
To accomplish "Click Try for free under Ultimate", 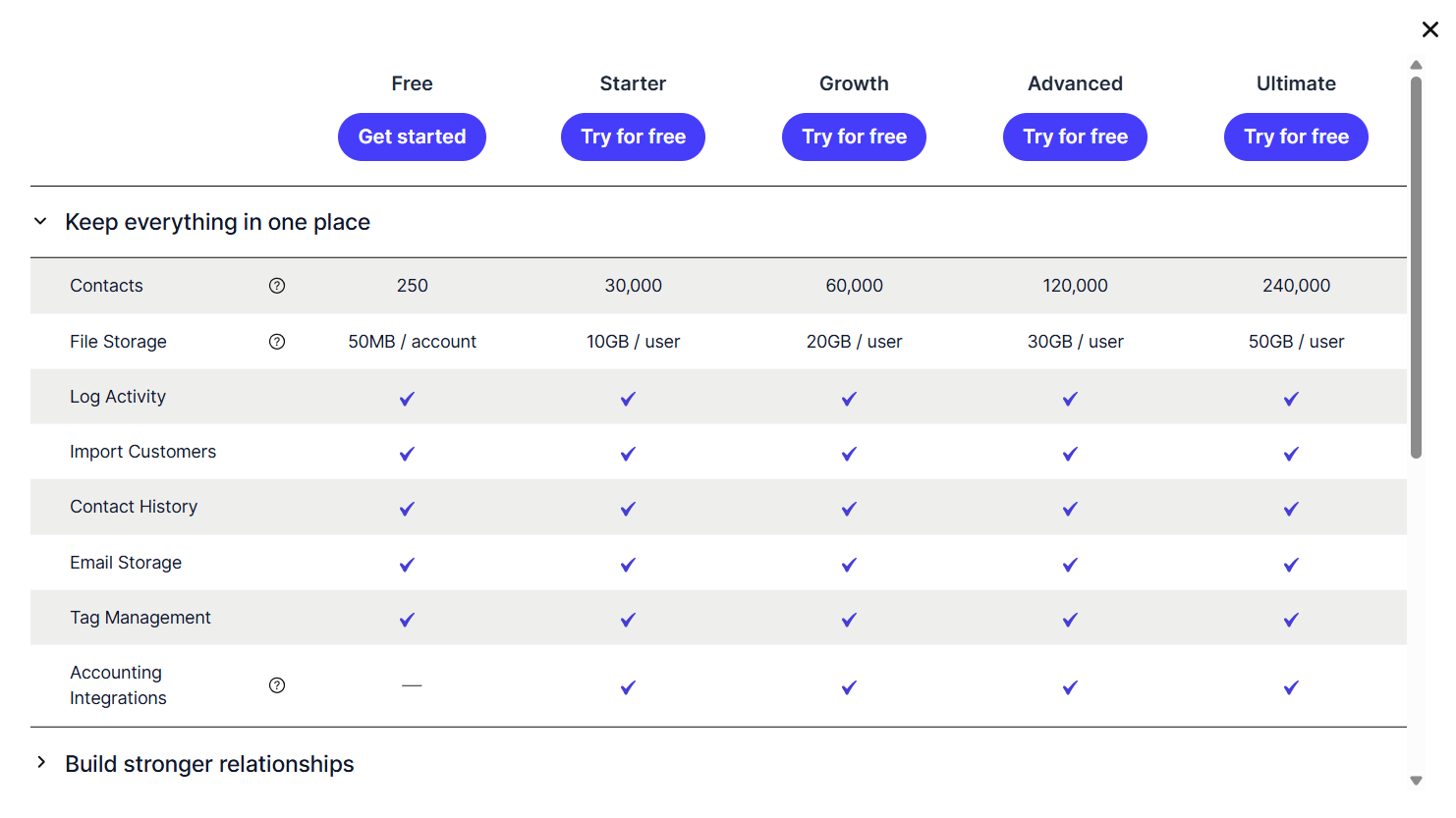I will click(x=1296, y=136).
